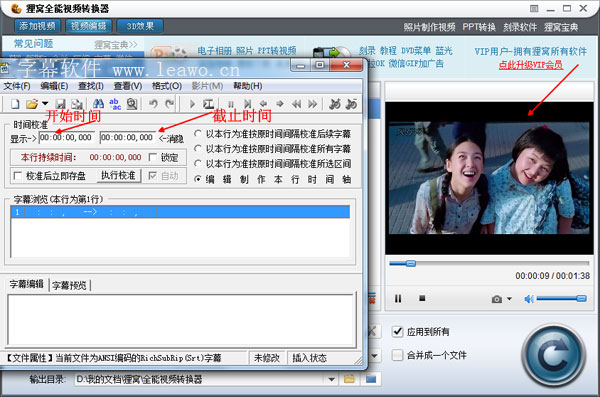Open 文件(F) menu
Image resolution: width=600 pixels, height=397 pixels.
[17, 86]
